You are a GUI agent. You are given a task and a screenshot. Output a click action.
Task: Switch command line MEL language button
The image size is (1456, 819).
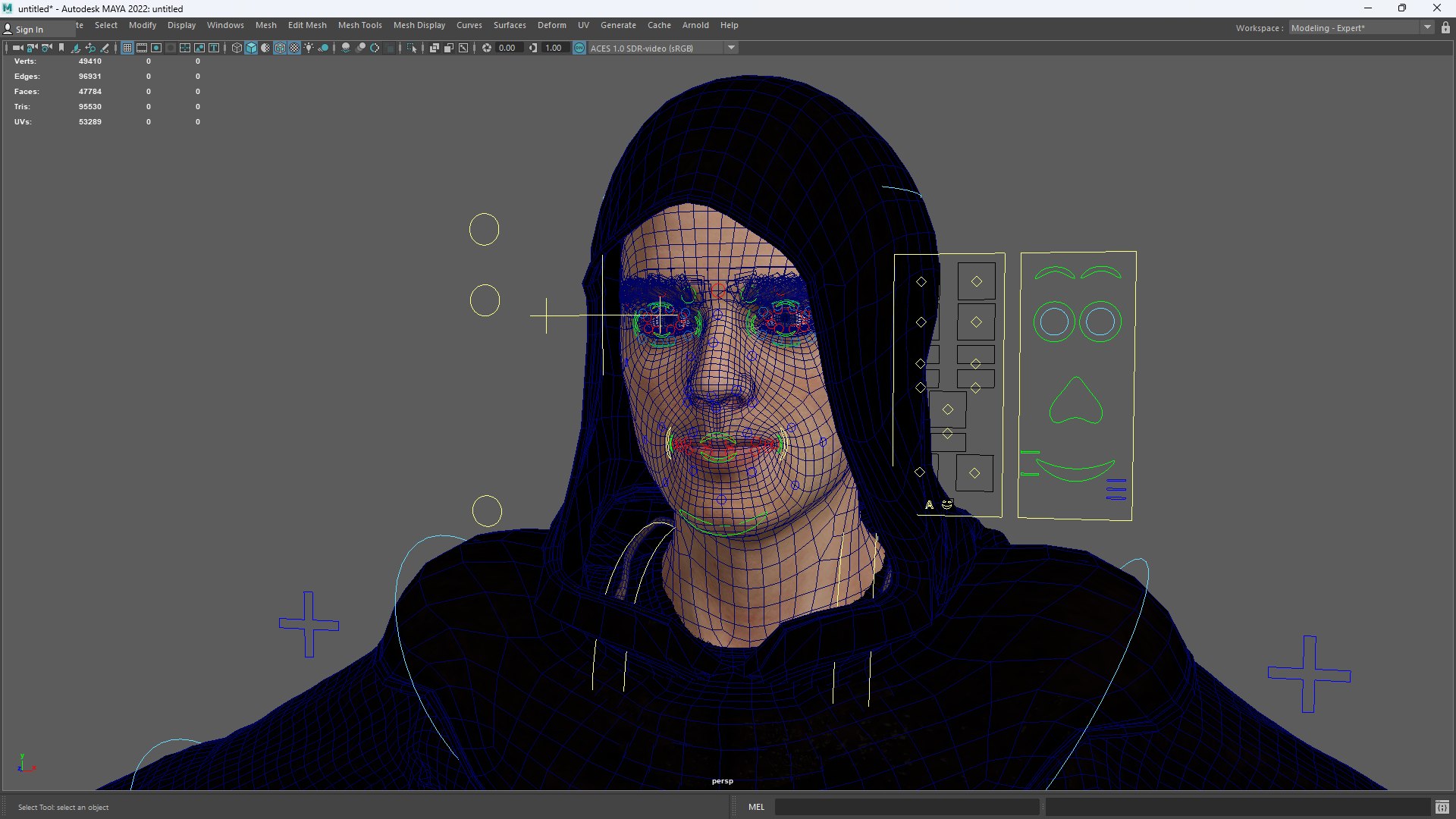756,807
